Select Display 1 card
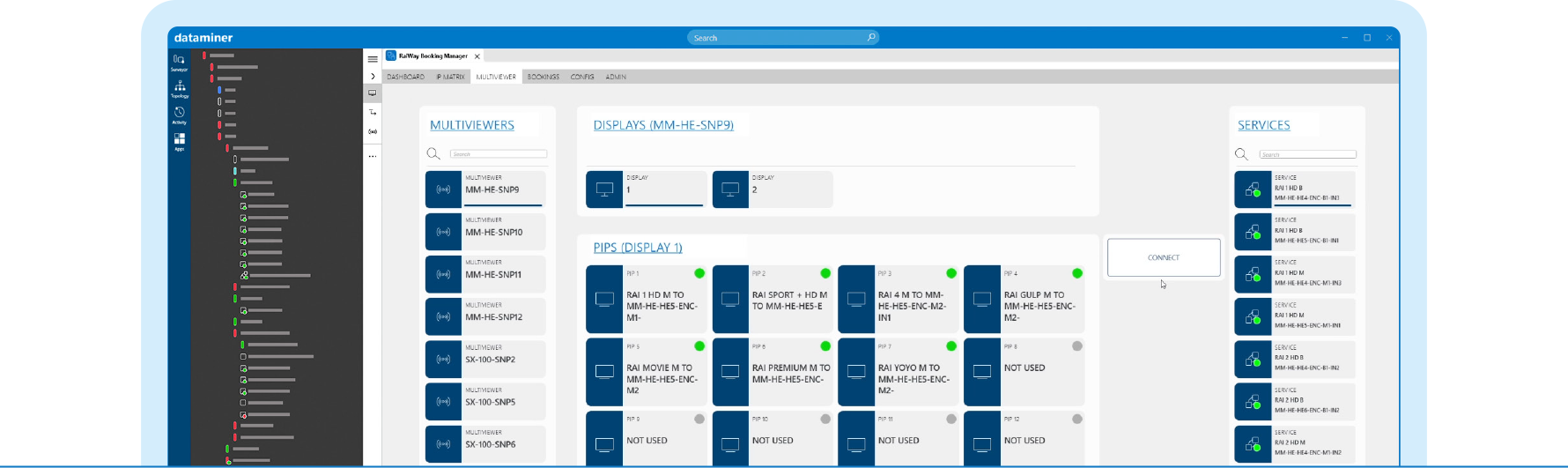 pyautogui.click(x=646, y=189)
